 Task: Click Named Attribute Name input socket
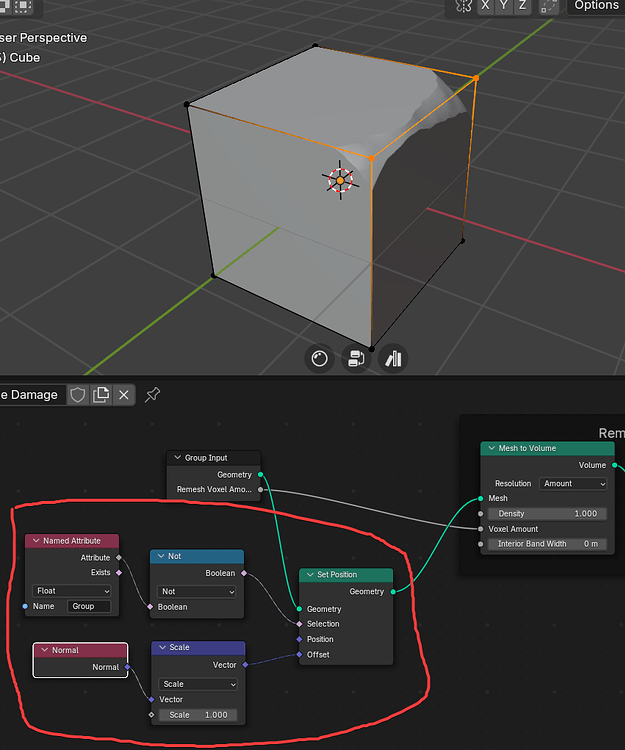[25, 606]
